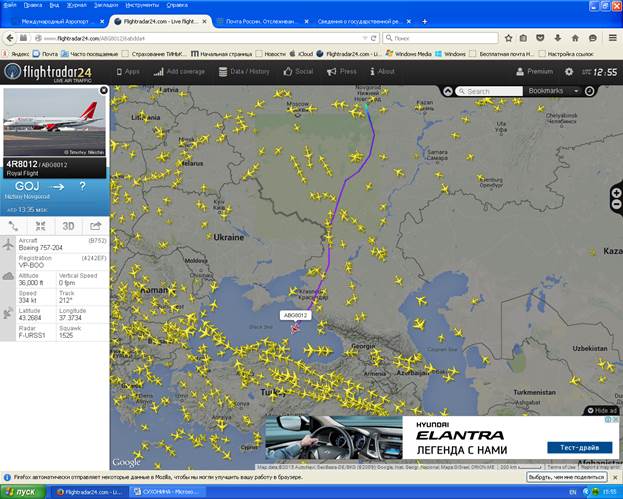
Task: Click the center-on-aircraft arrows icon
Action: (41, 226)
